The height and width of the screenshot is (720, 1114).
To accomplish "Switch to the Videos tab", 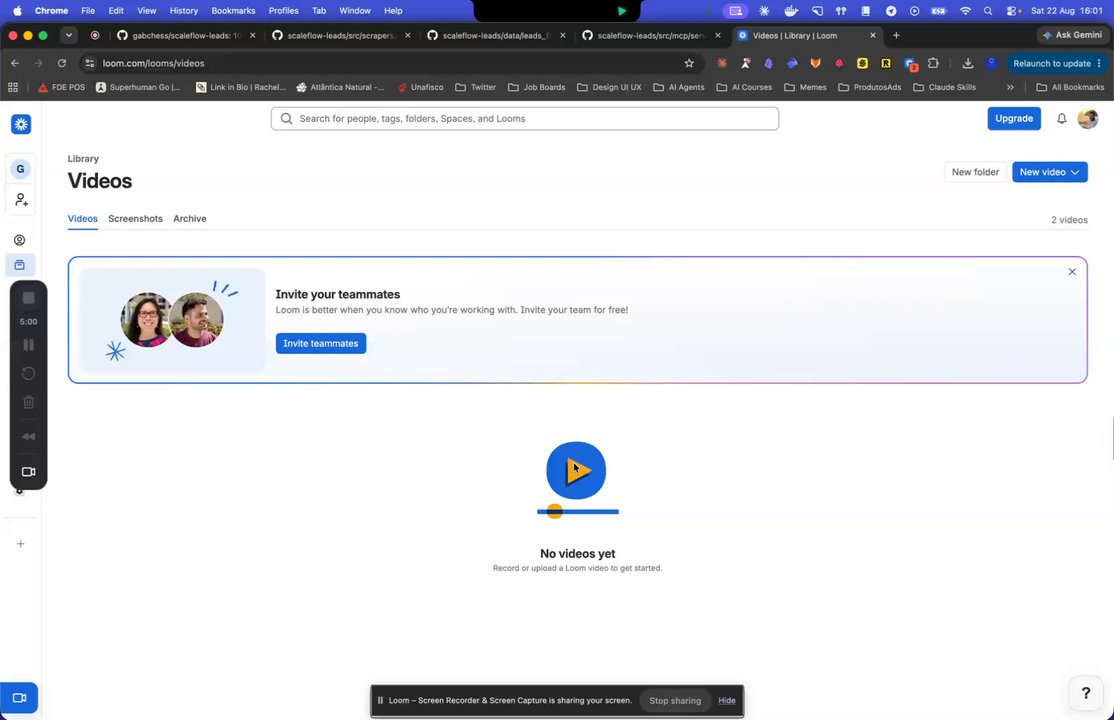I will click(x=82, y=219).
